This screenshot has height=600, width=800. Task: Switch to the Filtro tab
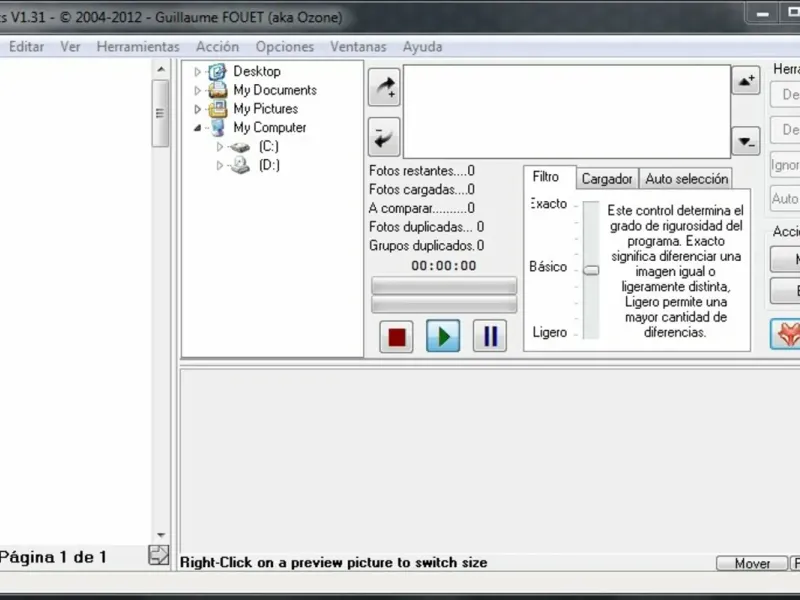click(549, 177)
